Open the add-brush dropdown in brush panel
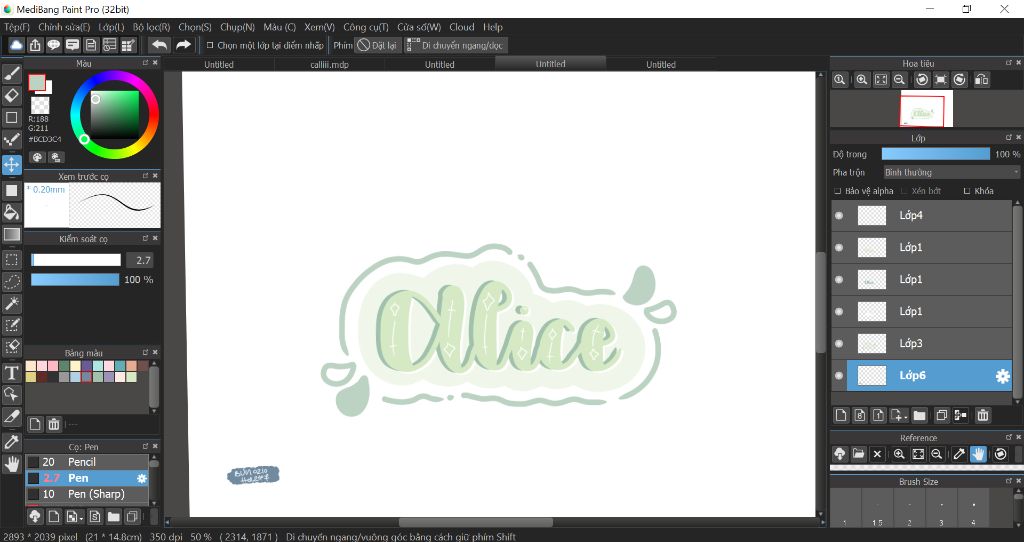The height and width of the screenshot is (542, 1024). coord(75,517)
